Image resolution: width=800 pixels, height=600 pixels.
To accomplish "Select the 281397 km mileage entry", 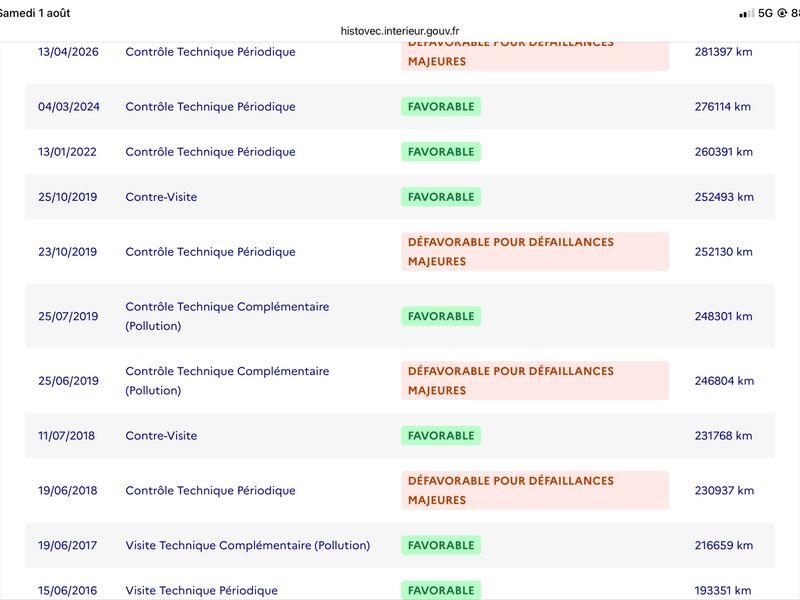I will tap(723, 52).
